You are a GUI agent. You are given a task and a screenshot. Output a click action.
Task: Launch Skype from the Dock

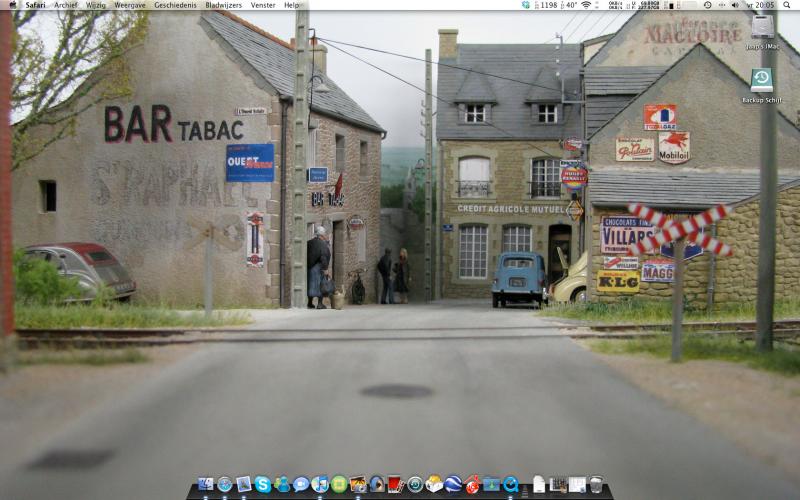coord(262,484)
